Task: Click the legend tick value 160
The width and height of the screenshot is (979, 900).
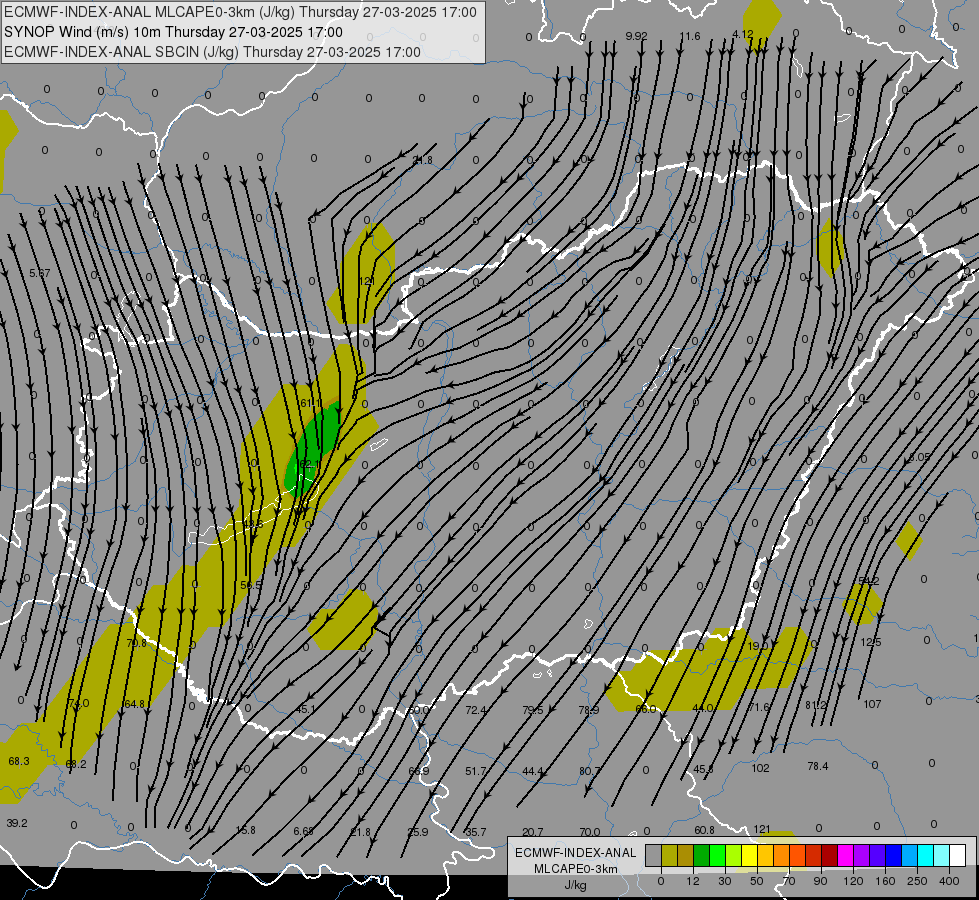Action: [885, 881]
